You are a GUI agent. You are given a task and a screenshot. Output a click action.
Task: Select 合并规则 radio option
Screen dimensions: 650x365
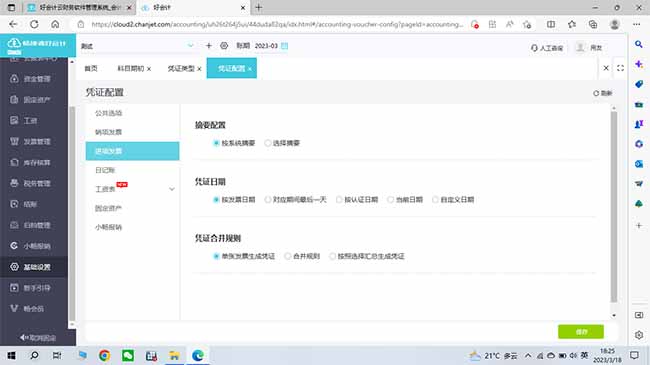(x=302, y=256)
